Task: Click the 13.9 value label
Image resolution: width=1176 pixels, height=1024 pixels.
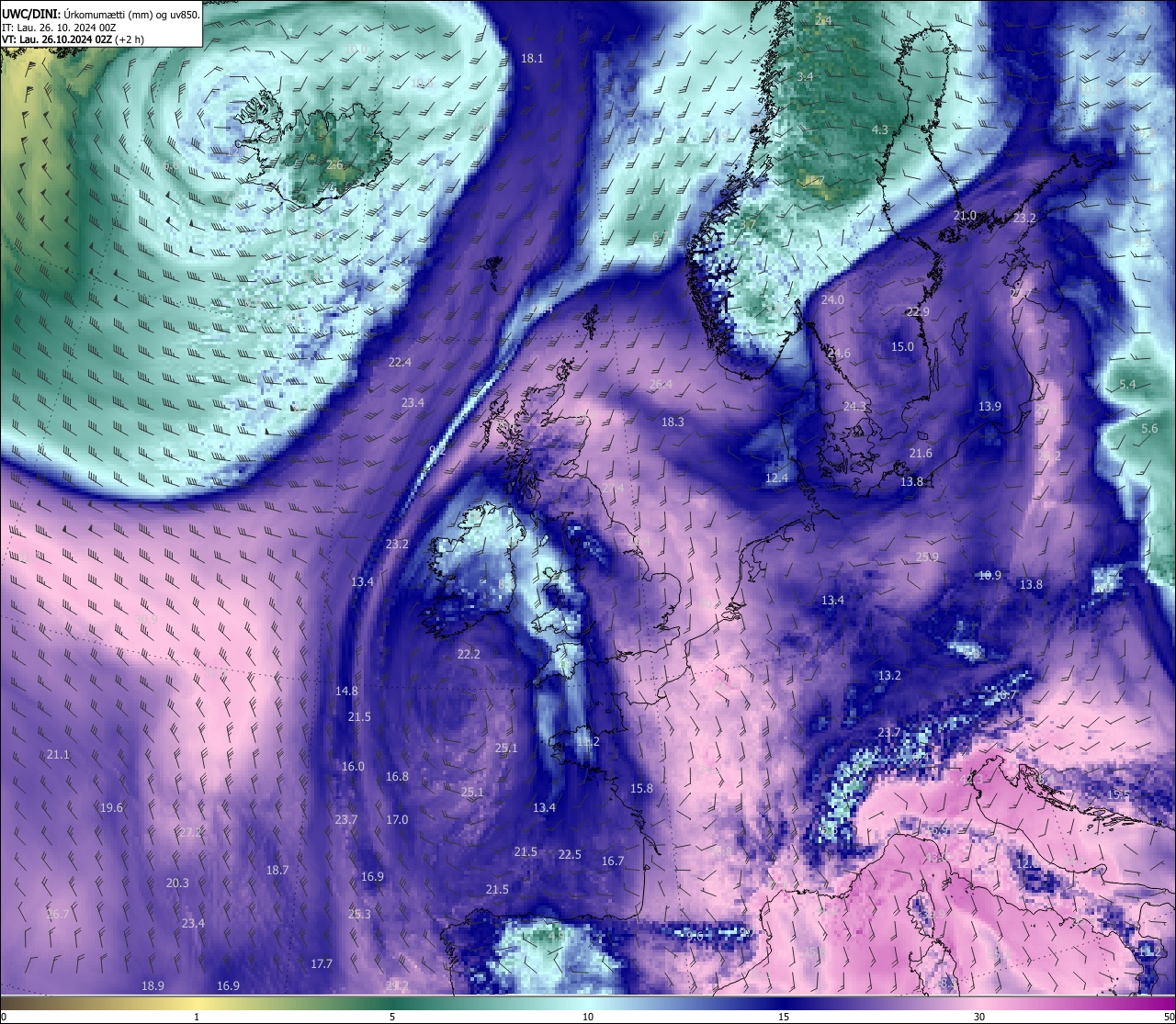Action: pyautogui.click(x=989, y=406)
